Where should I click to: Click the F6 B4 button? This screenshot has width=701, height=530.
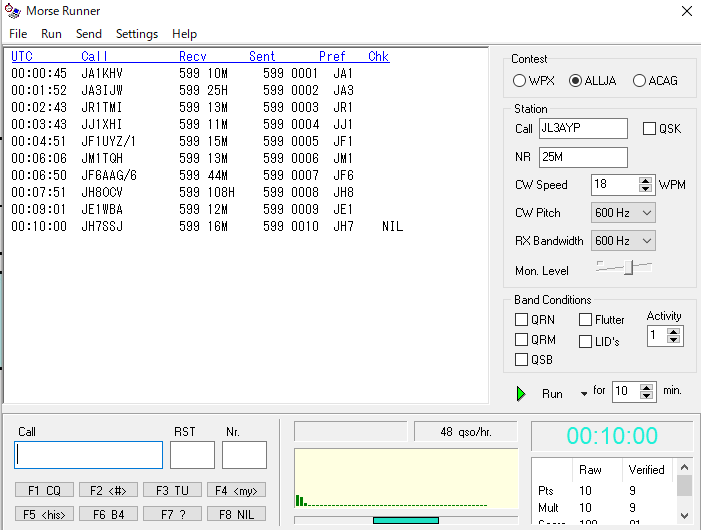(x=108, y=514)
